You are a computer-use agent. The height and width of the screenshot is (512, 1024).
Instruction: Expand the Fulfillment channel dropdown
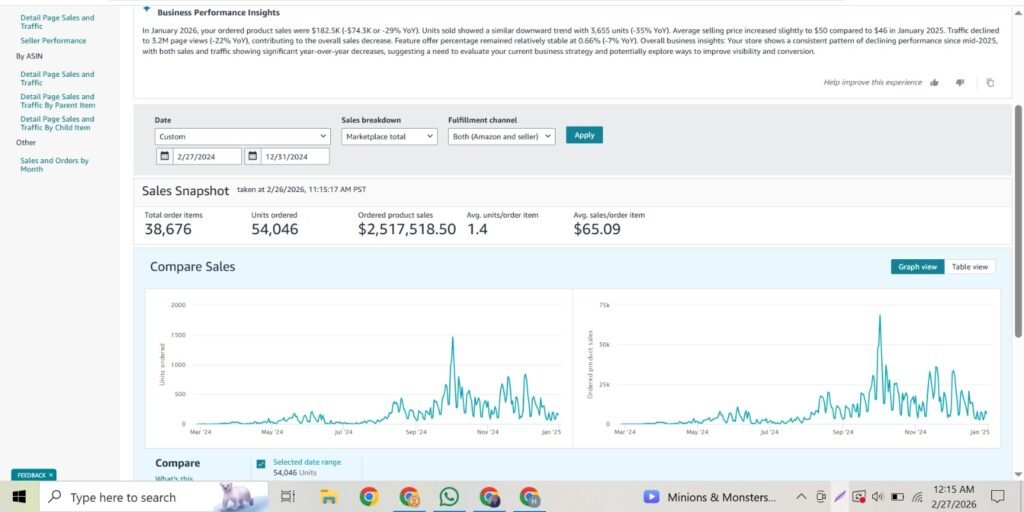(x=501, y=136)
